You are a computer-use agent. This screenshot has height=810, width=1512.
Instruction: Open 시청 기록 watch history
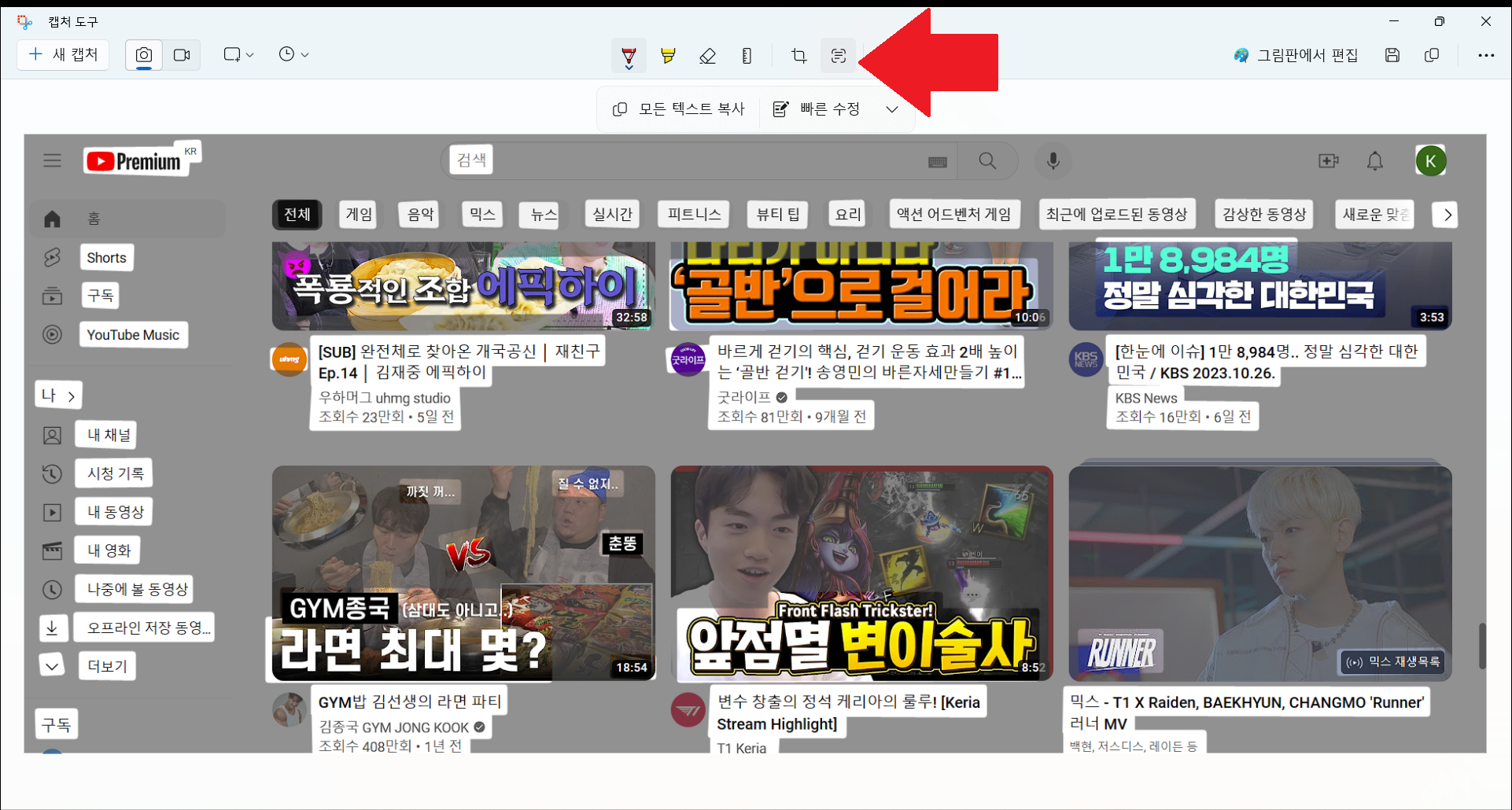[115, 473]
